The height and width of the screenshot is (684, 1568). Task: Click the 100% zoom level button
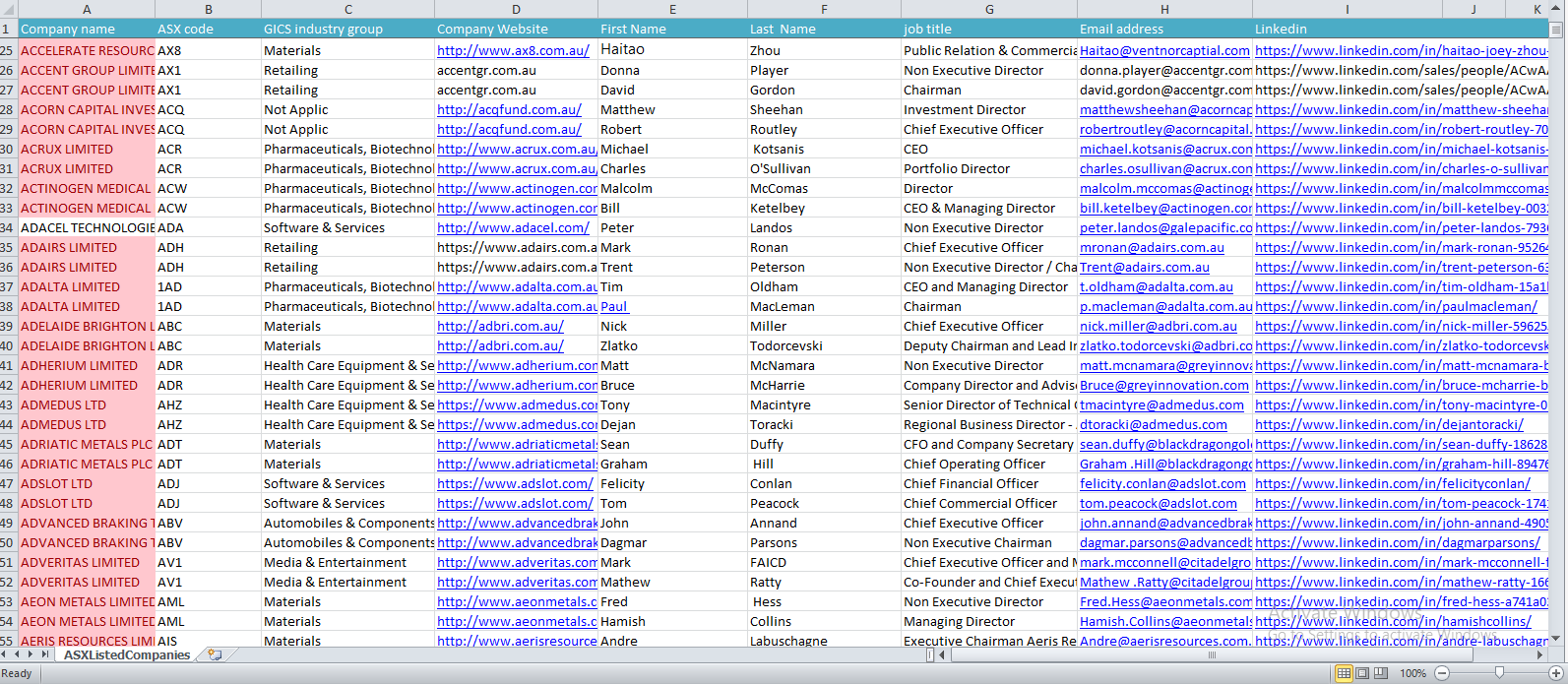(1412, 673)
